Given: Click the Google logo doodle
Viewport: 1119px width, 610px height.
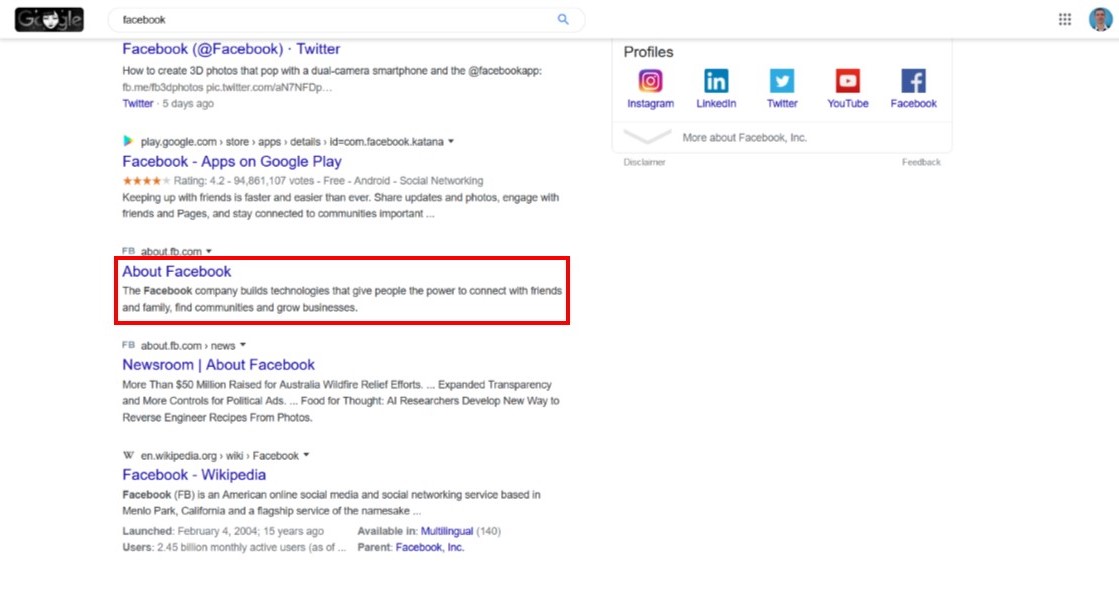Looking at the screenshot, I should pyautogui.click(x=49, y=19).
